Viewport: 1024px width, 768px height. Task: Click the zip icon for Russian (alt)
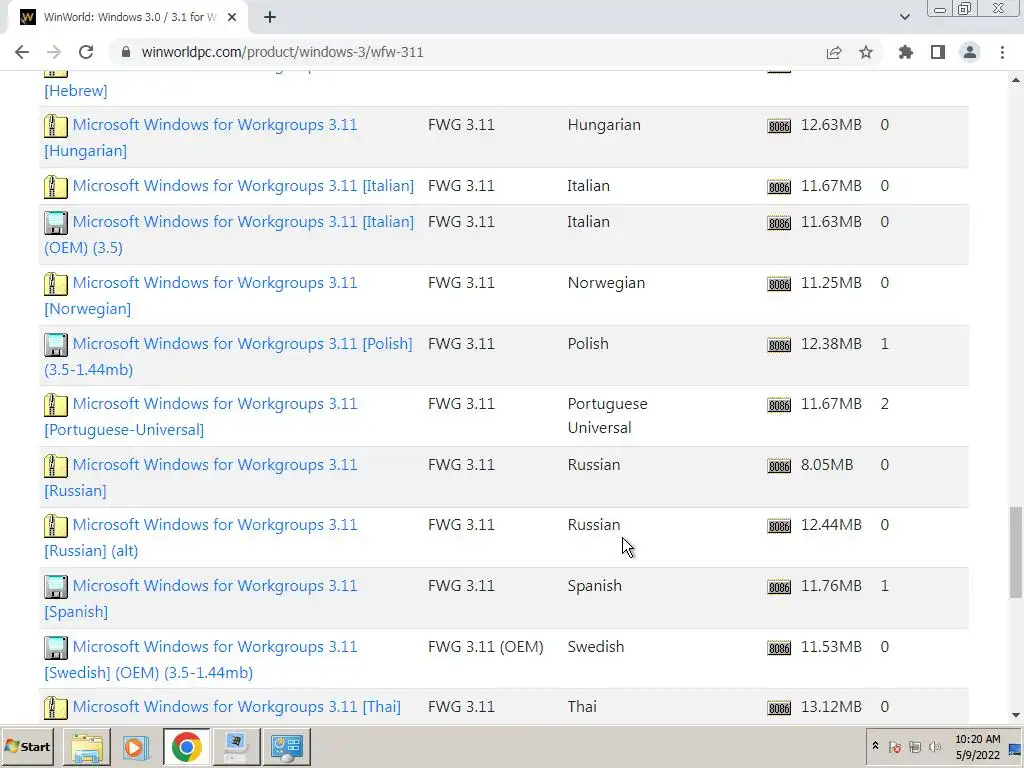click(x=56, y=526)
